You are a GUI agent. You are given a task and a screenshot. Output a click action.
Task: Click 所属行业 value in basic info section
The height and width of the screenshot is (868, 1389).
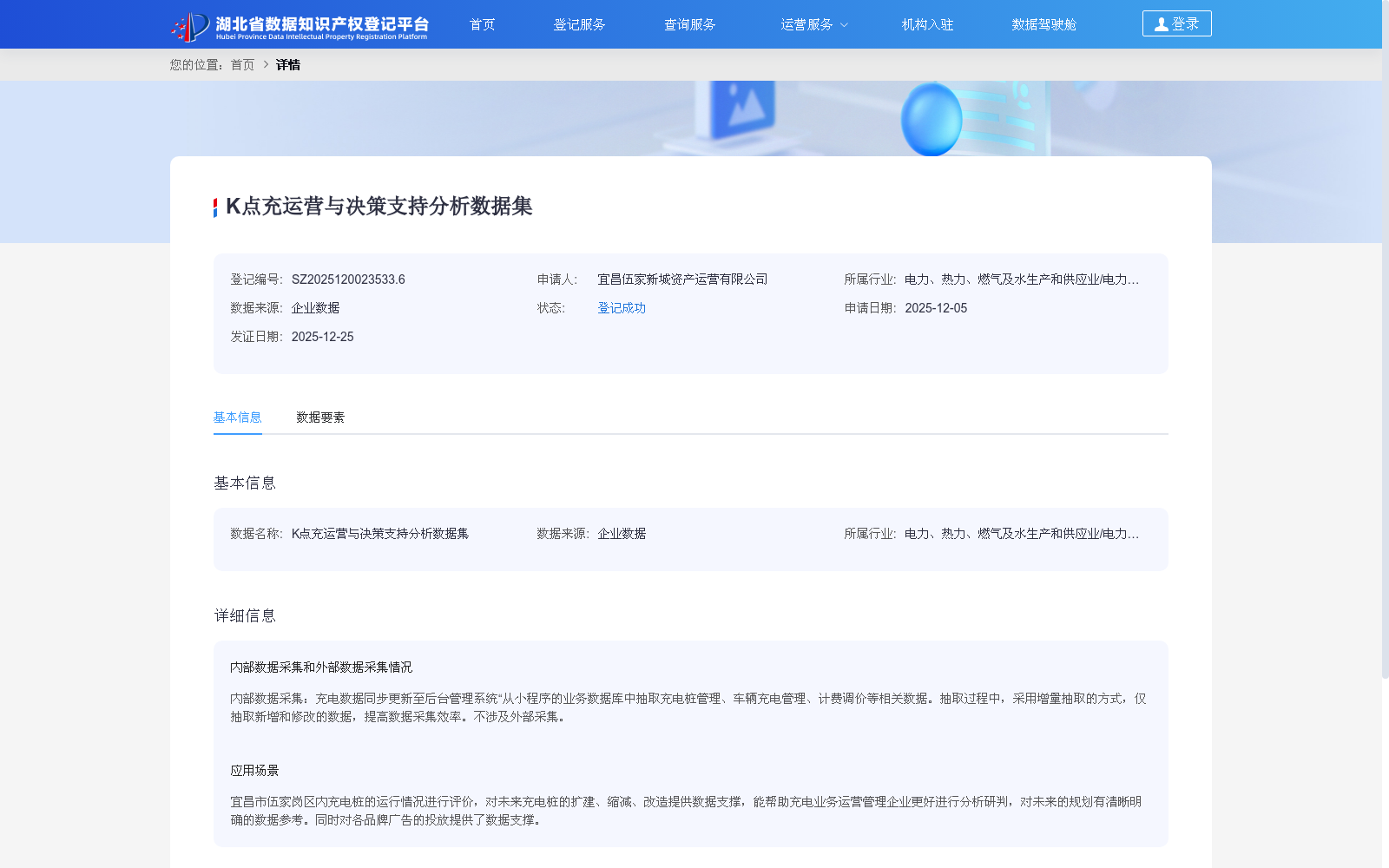pos(1022,534)
